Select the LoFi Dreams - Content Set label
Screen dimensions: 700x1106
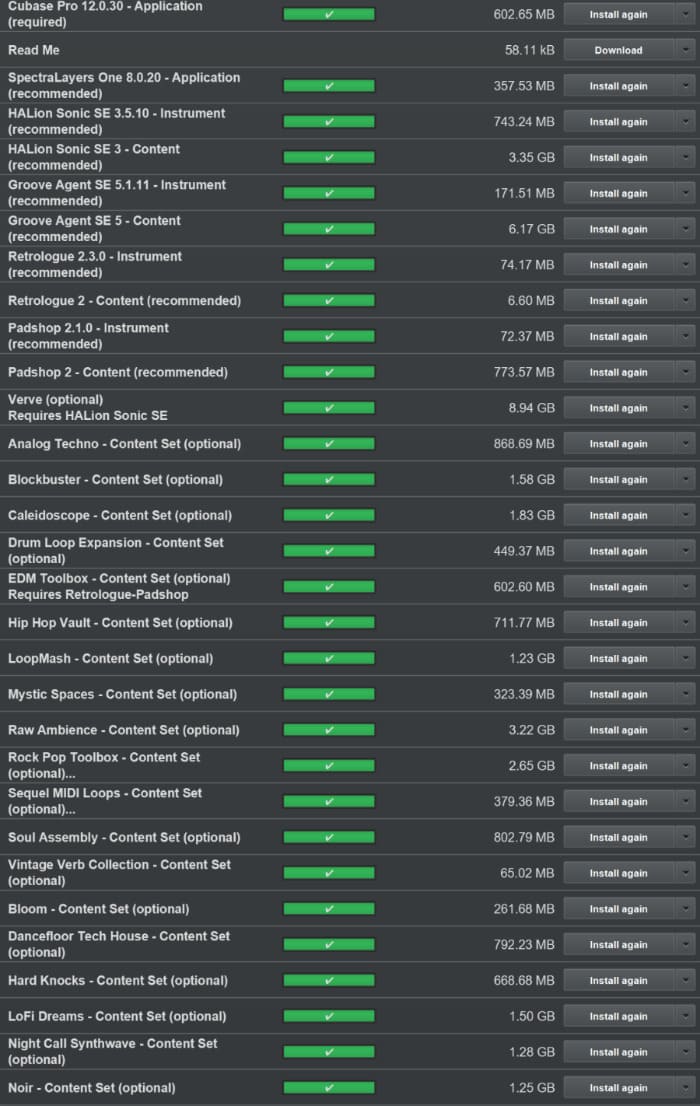click(x=117, y=1016)
